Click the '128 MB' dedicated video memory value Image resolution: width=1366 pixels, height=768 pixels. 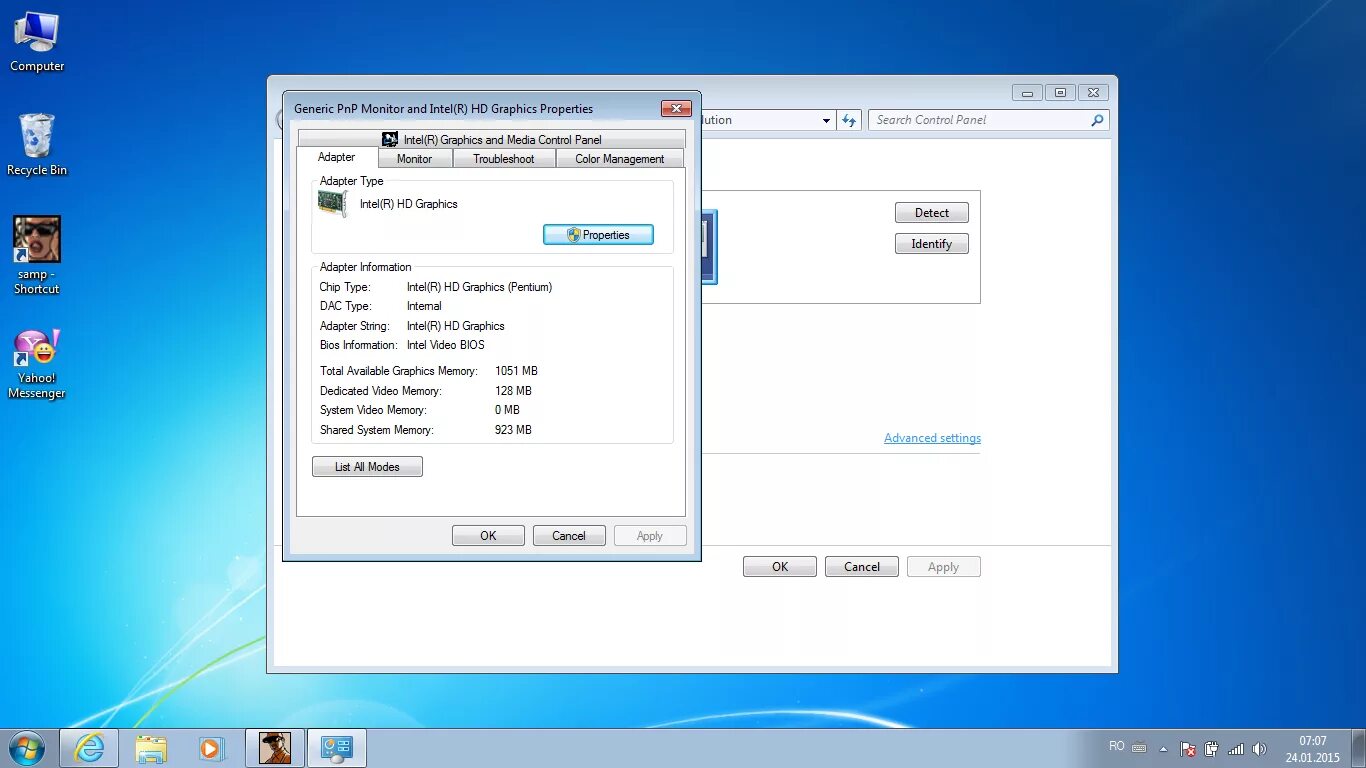pyautogui.click(x=513, y=391)
